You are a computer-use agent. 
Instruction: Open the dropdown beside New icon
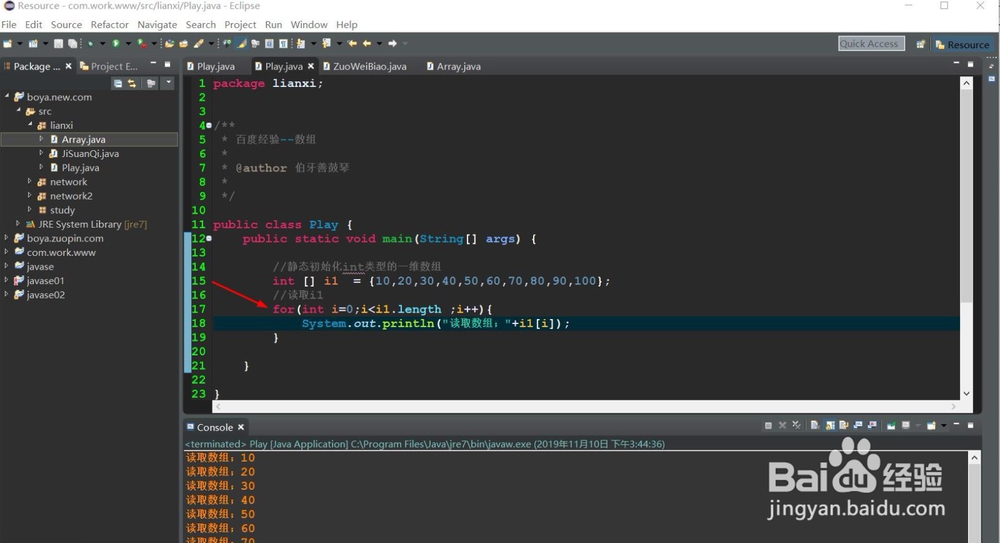pyautogui.click(x=20, y=44)
